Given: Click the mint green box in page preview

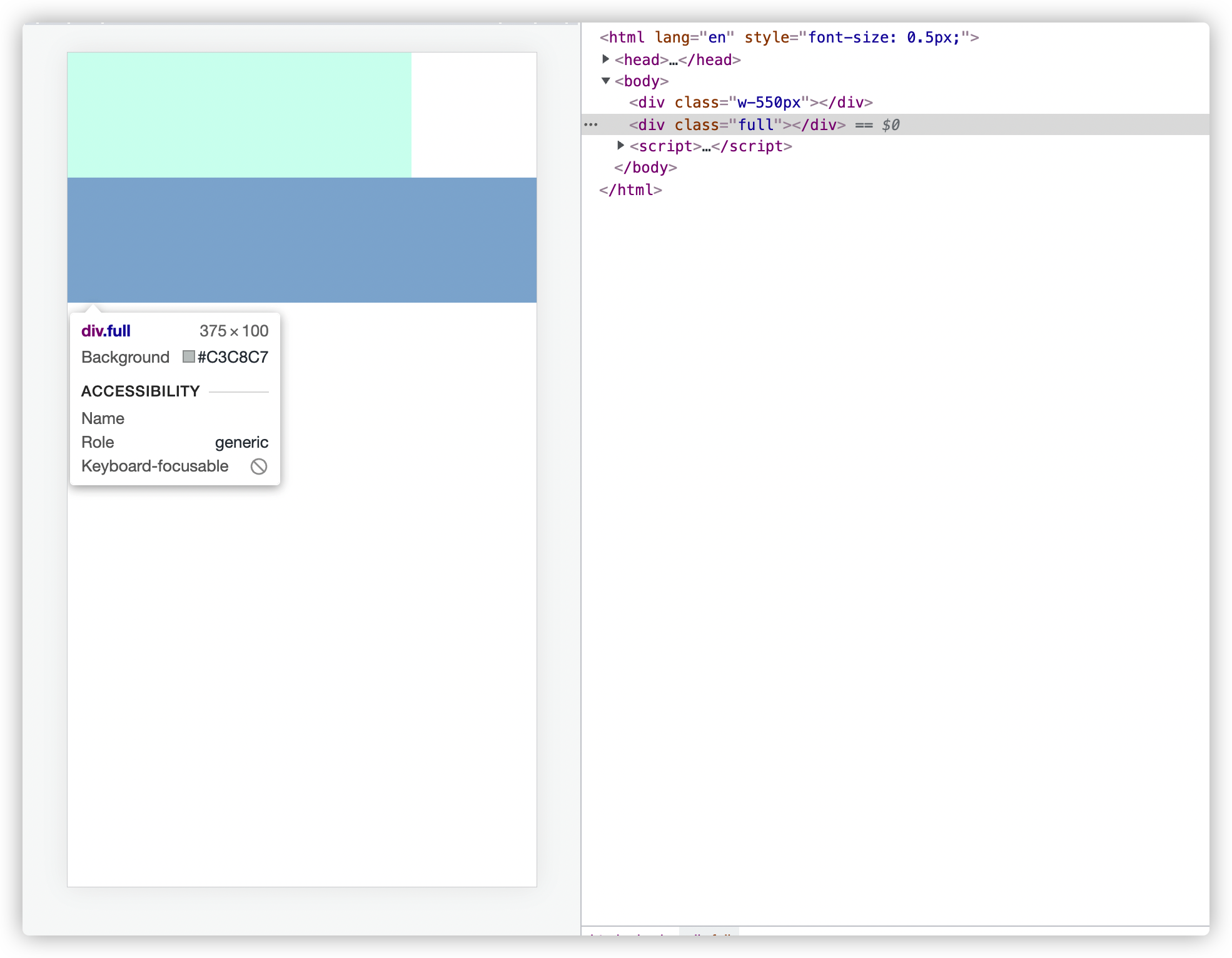Looking at the screenshot, I should coord(239,114).
